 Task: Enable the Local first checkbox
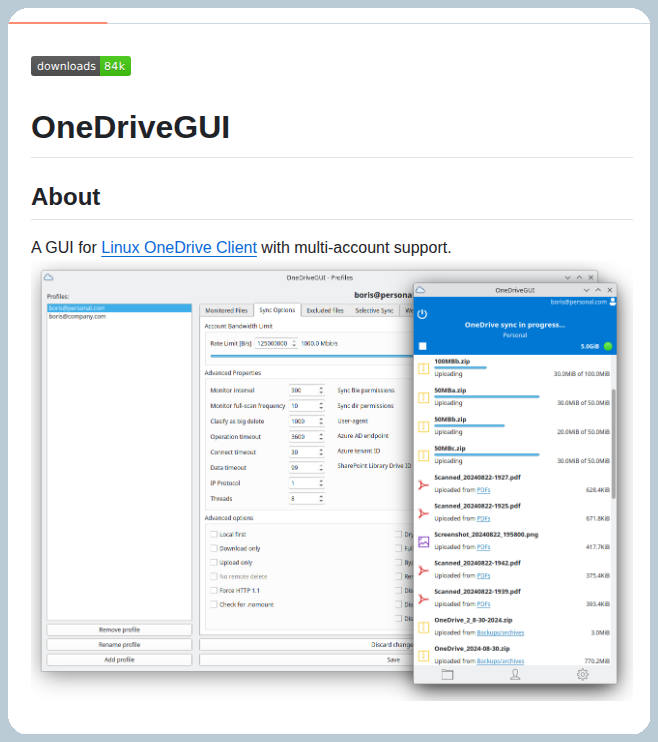(x=214, y=534)
